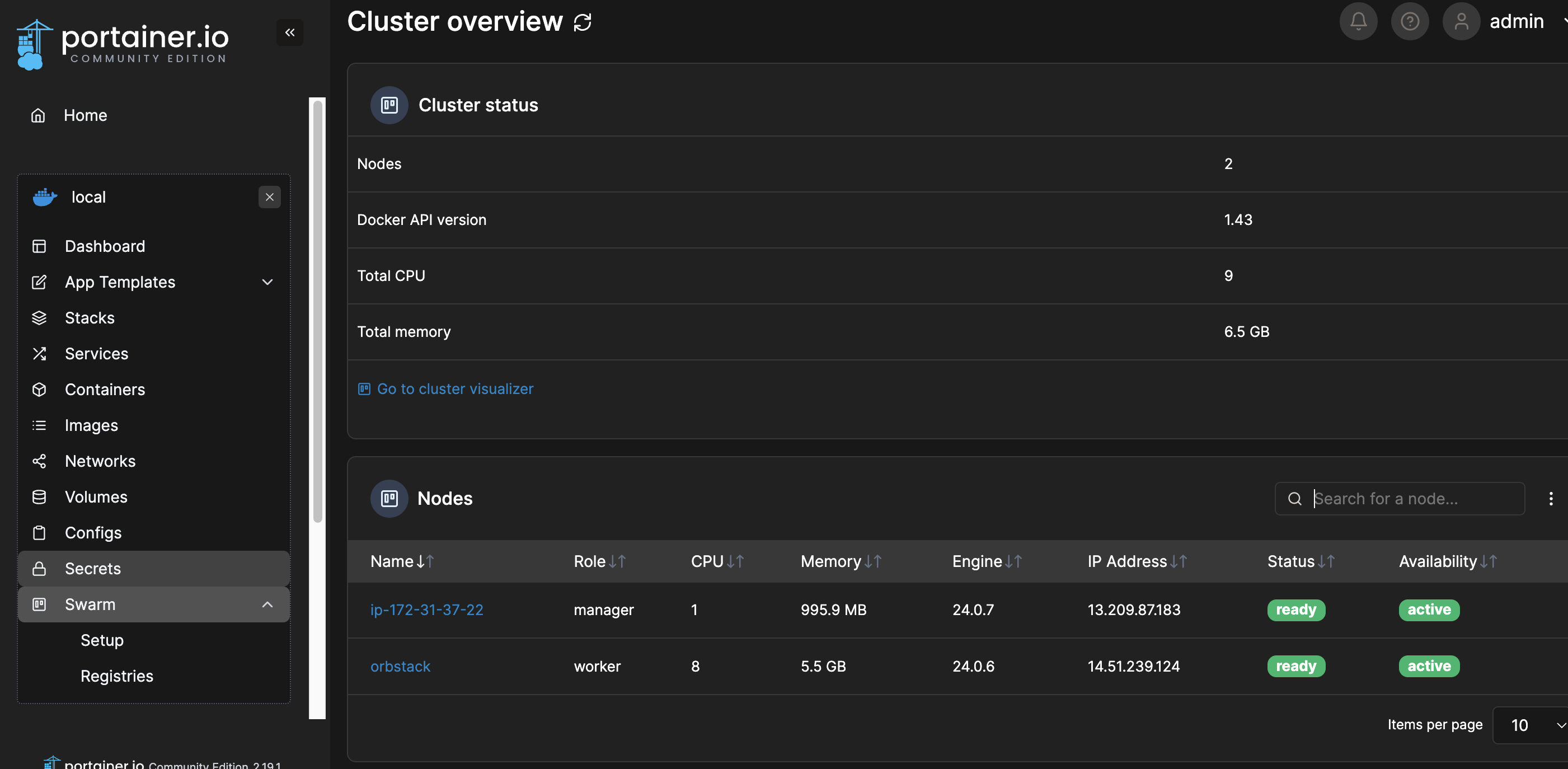The width and height of the screenshot is (1568, 769).
Task: Open table settings three-dot icon
Action: tap(1550, 499)
